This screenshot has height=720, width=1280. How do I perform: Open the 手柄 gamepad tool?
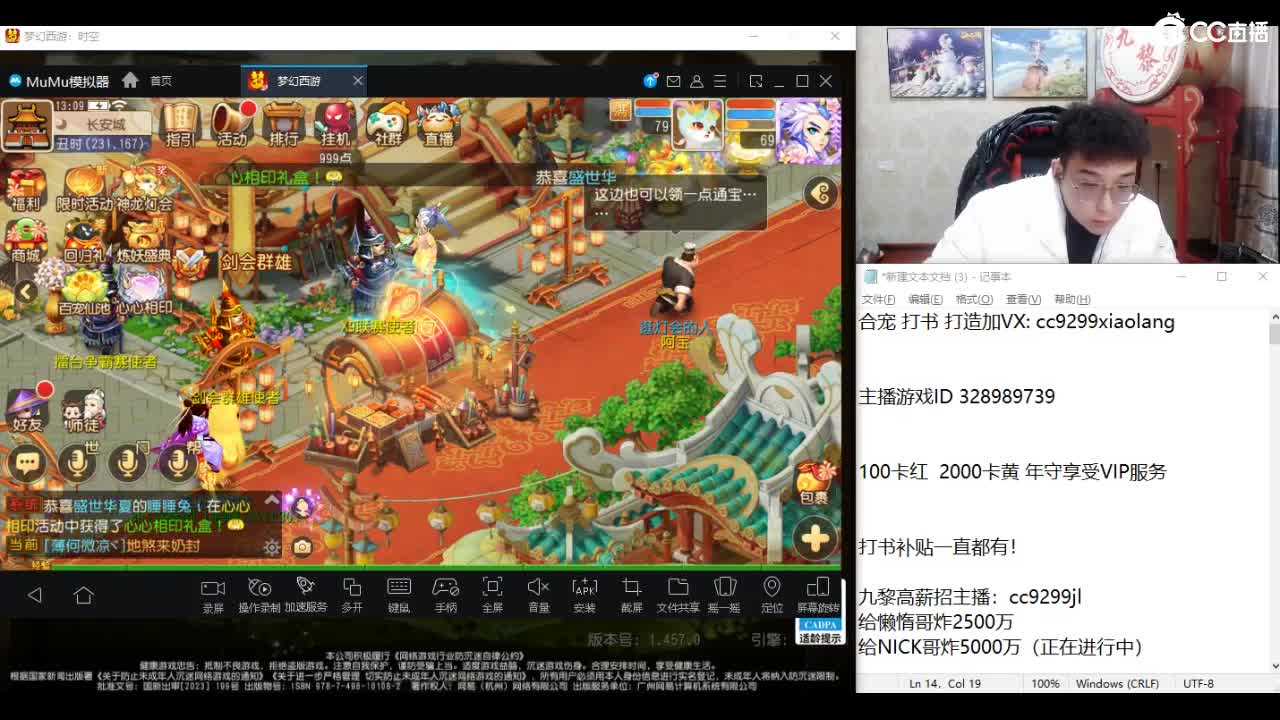[x=445, y=595]
